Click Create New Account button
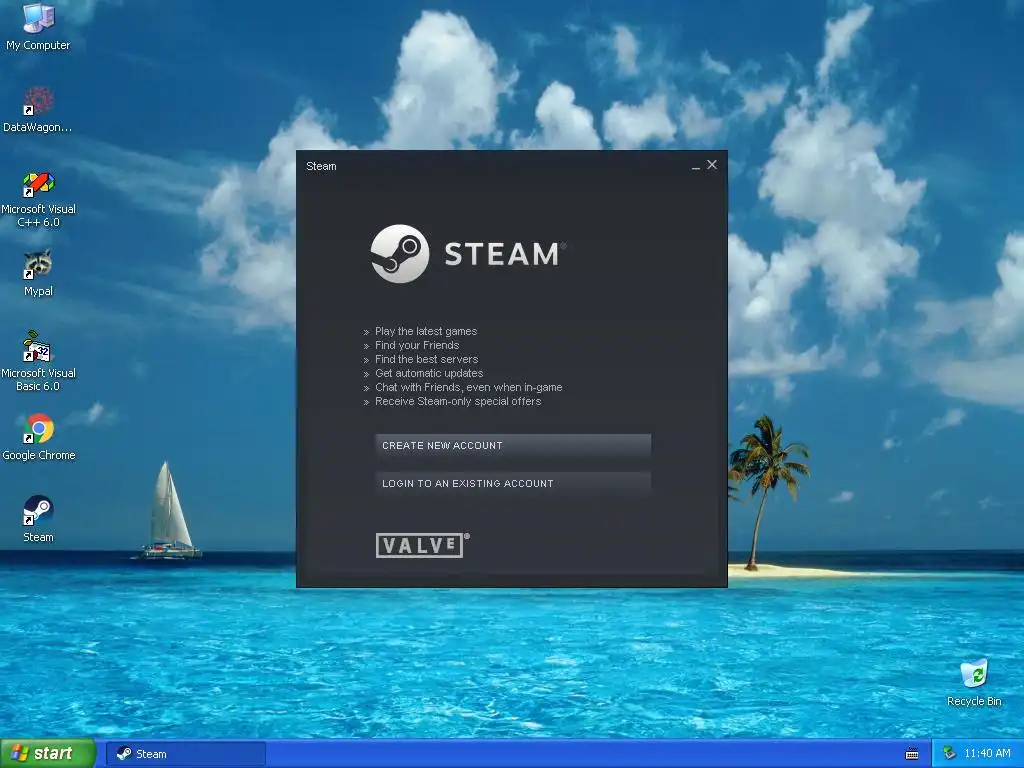Image resolution: width=1024 pixels, height=768 pixels. pyautogui.click(x=513, y=445)
